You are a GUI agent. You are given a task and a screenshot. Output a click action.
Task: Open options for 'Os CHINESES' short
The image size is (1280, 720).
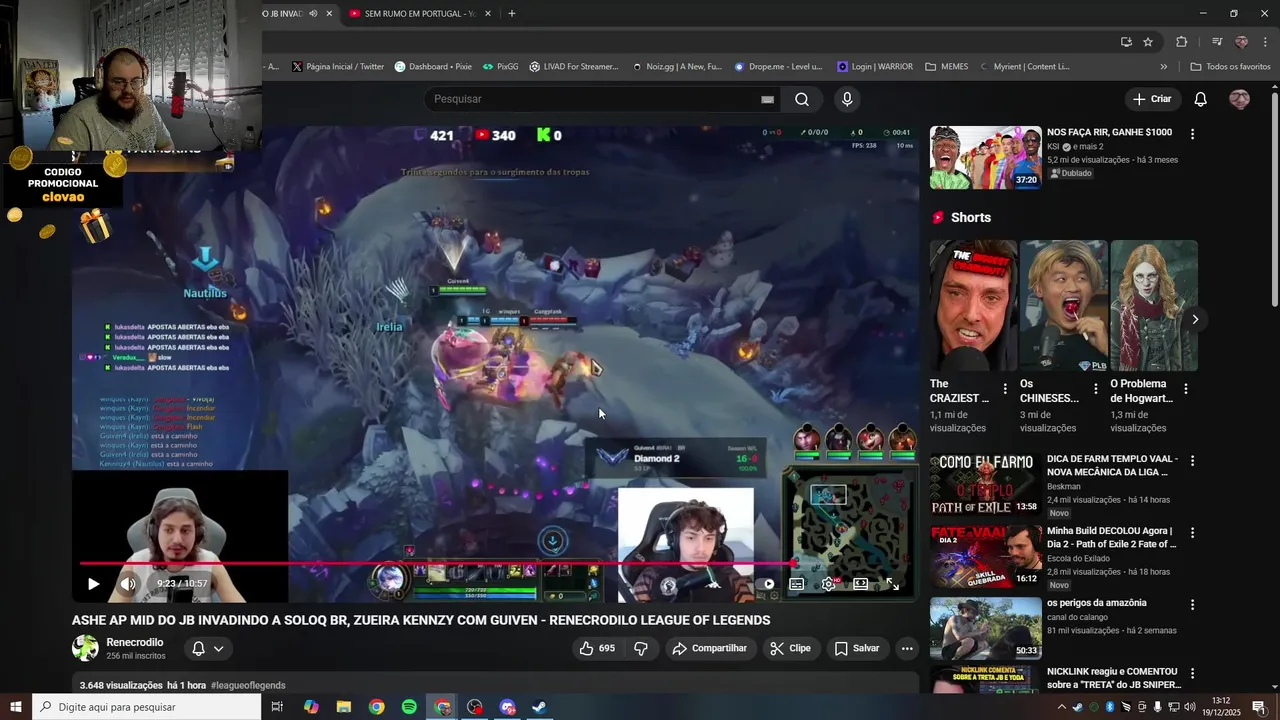click(x=1096, y=389)
